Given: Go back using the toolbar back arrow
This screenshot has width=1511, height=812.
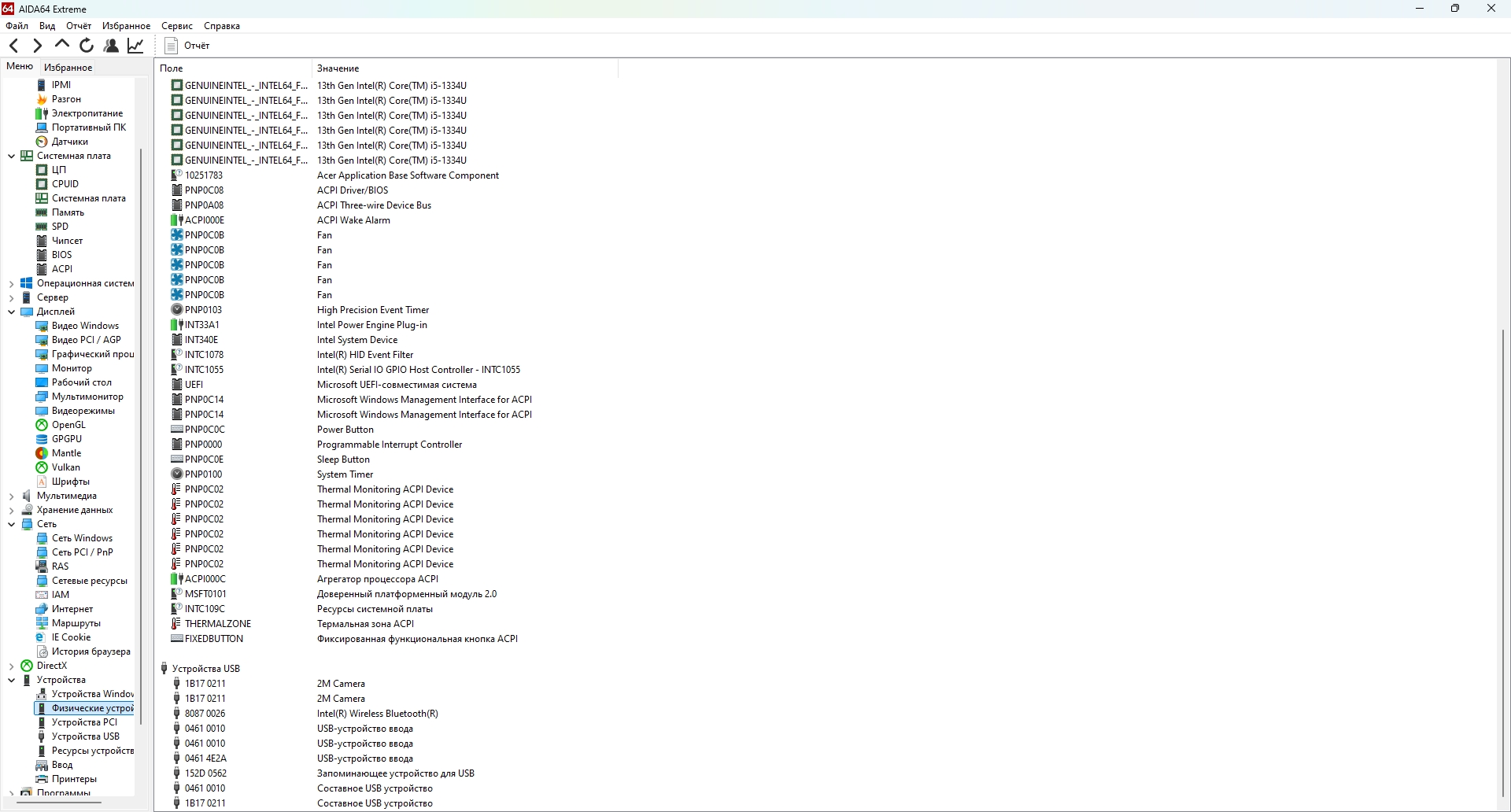Looking at the screenshot, I should (14, 46).
